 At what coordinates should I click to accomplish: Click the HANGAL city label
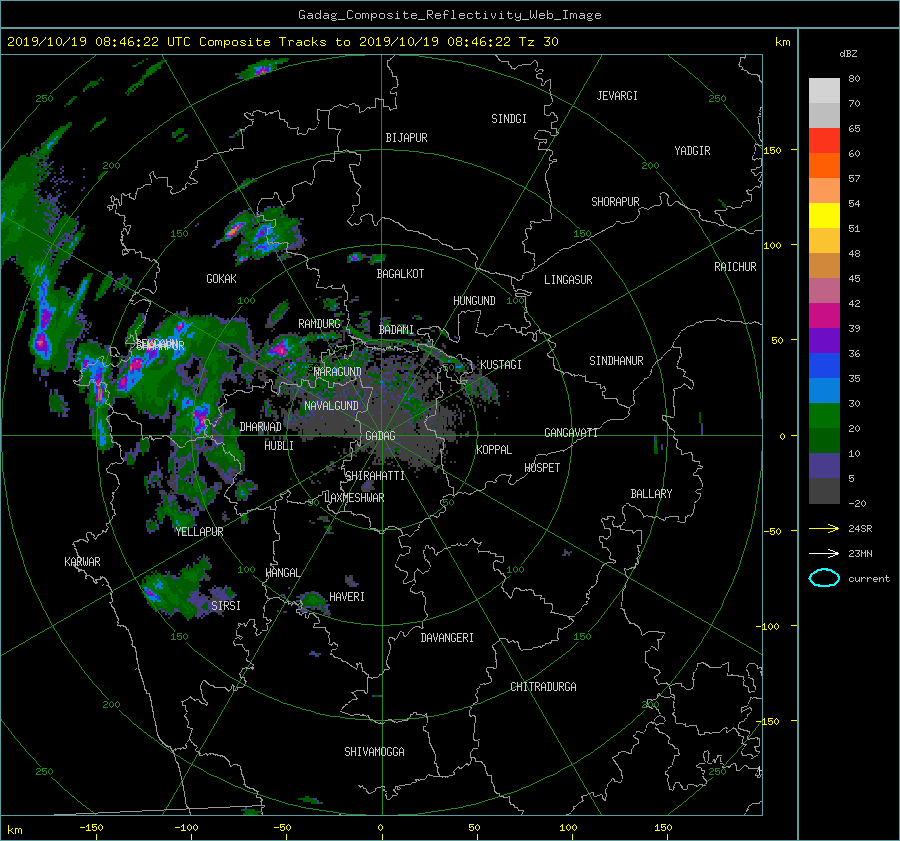(283, 573)
